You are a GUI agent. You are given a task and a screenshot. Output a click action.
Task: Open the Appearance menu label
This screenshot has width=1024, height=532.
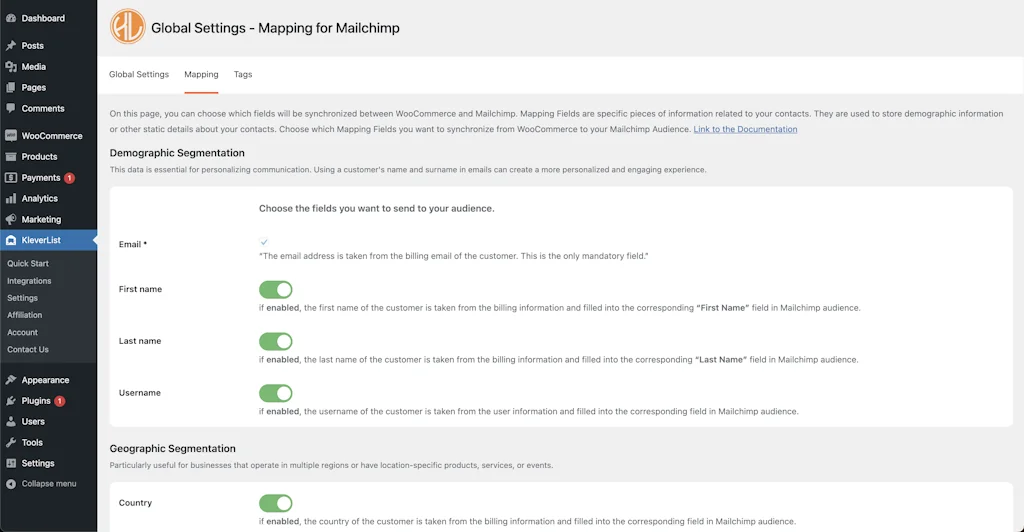45,380
